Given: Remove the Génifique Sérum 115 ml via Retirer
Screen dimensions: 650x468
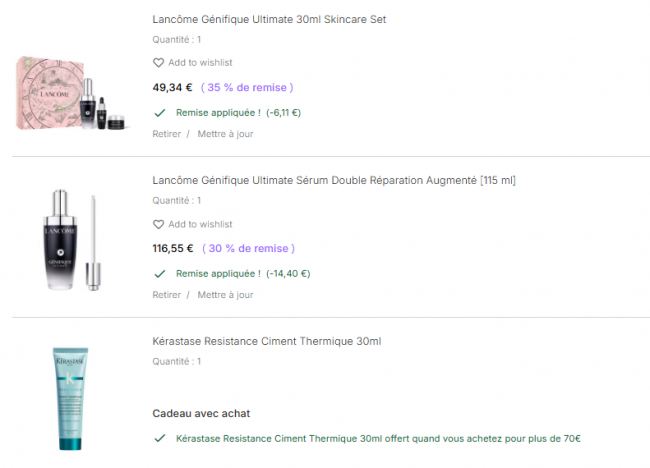Looking at the screenshot, I should pyautogui.click(x=167, y=295).
